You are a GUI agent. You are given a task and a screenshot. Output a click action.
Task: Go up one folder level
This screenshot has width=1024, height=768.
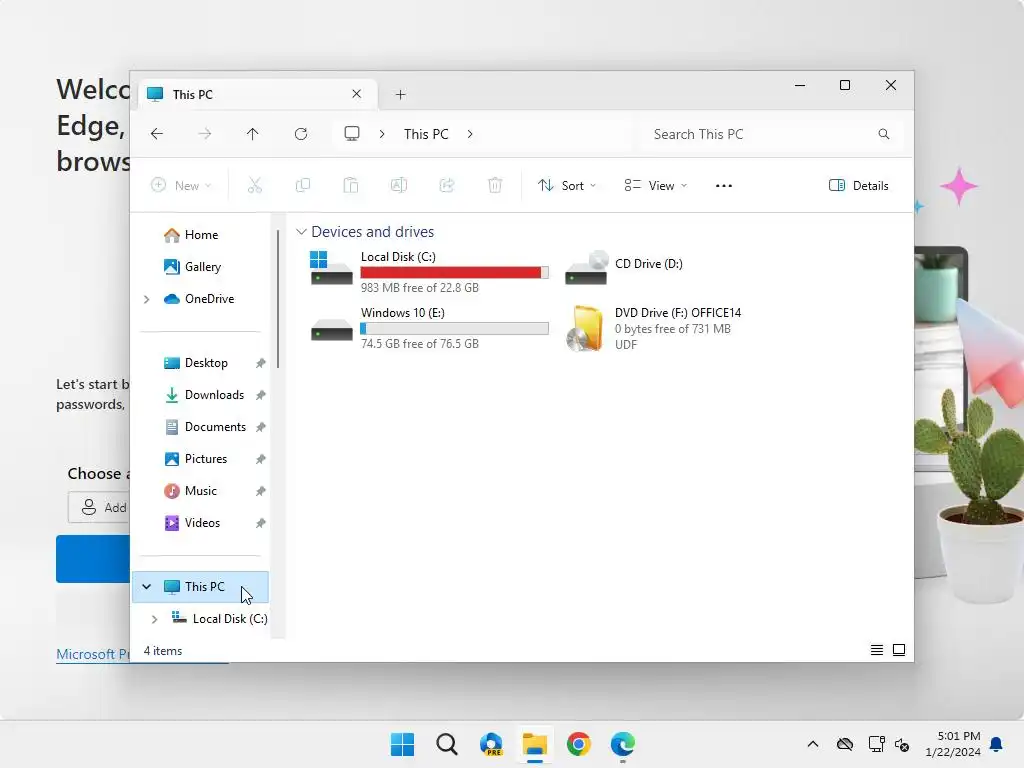pyautogui.click(x=253, y=134)
